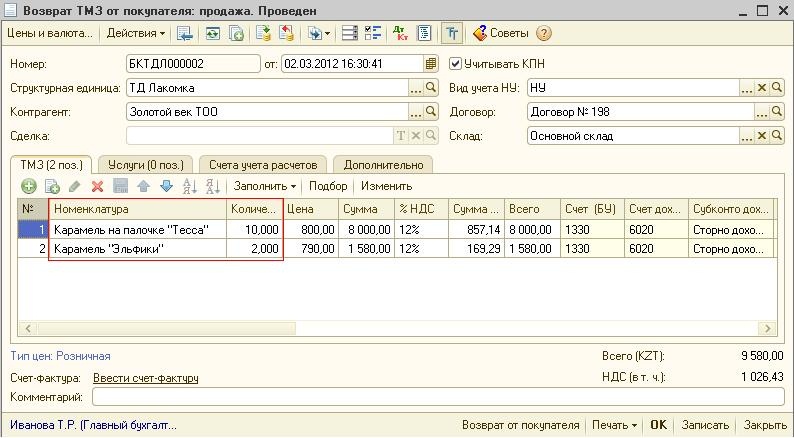Toggle Учитывать КПН checkbox
The width and height of the screenshot is (794, 438).
pyautogui.click(x=457, y=64)
